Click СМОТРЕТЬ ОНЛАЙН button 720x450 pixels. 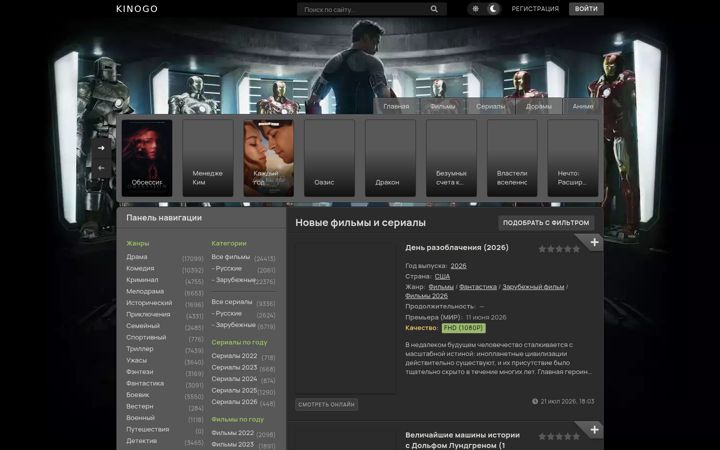point(326,405)
